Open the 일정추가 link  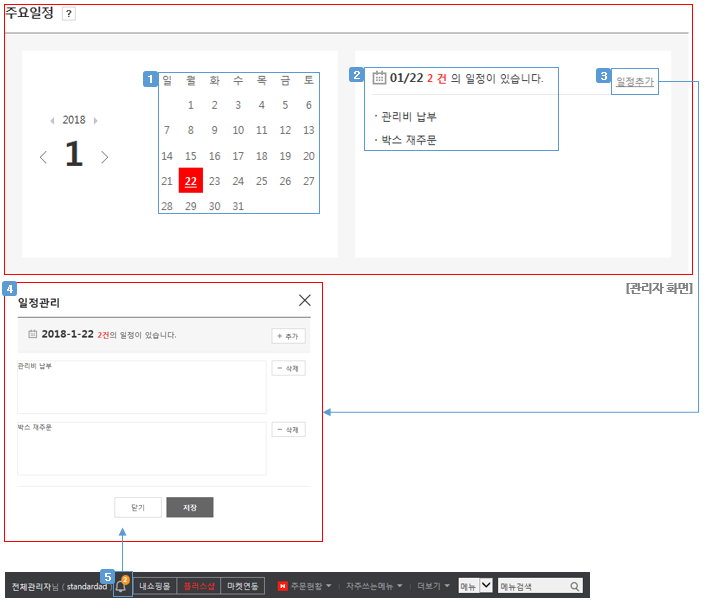pos(634,82)
